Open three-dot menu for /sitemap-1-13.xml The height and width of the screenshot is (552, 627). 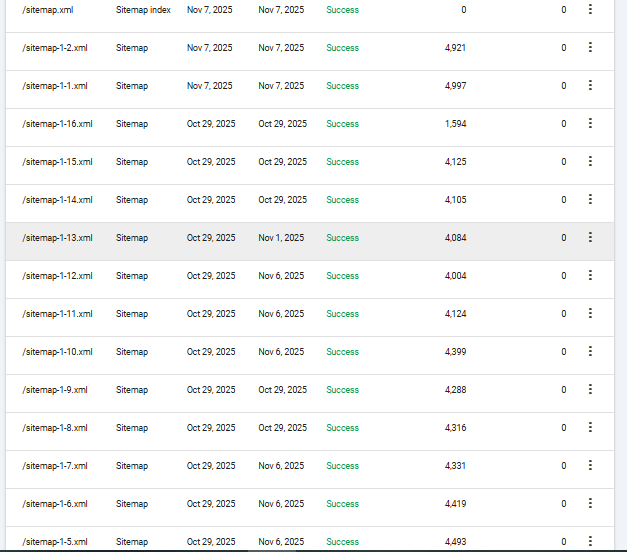tap(590, 237)
